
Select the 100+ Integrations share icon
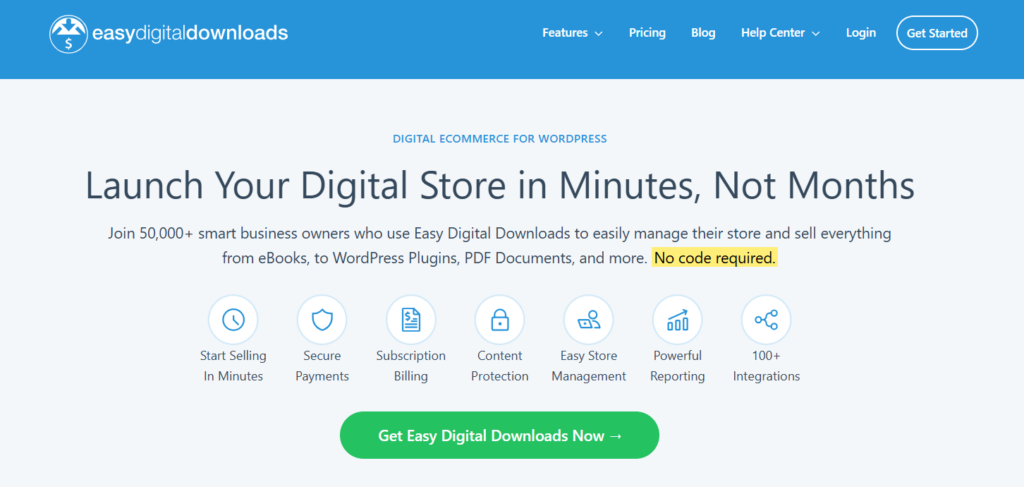click(x=766, y=320)
